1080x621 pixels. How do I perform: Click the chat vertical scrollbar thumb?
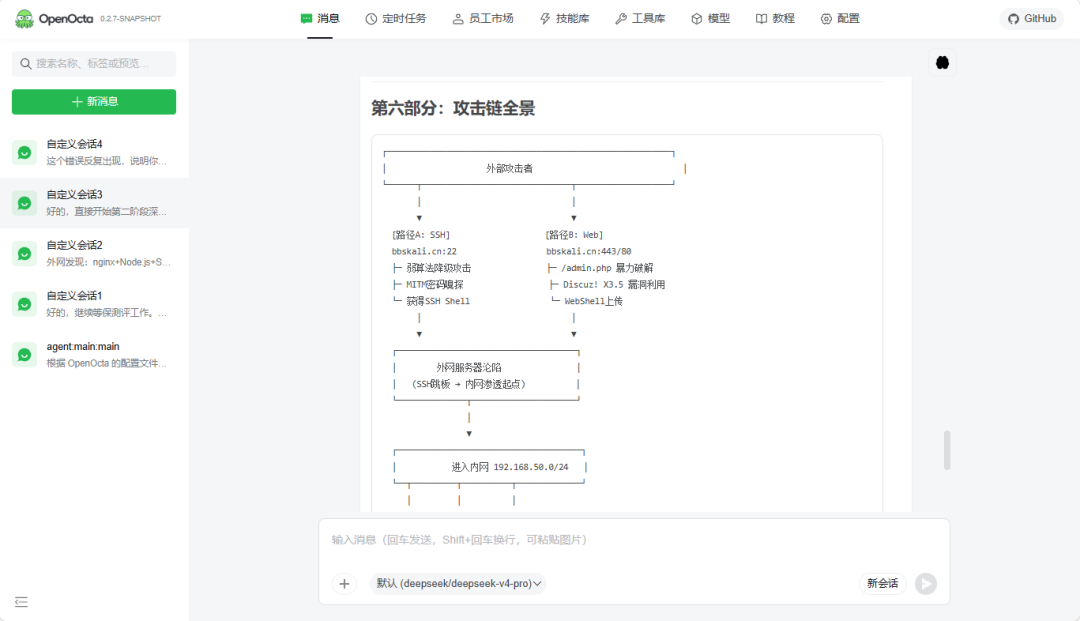[947, 450]
